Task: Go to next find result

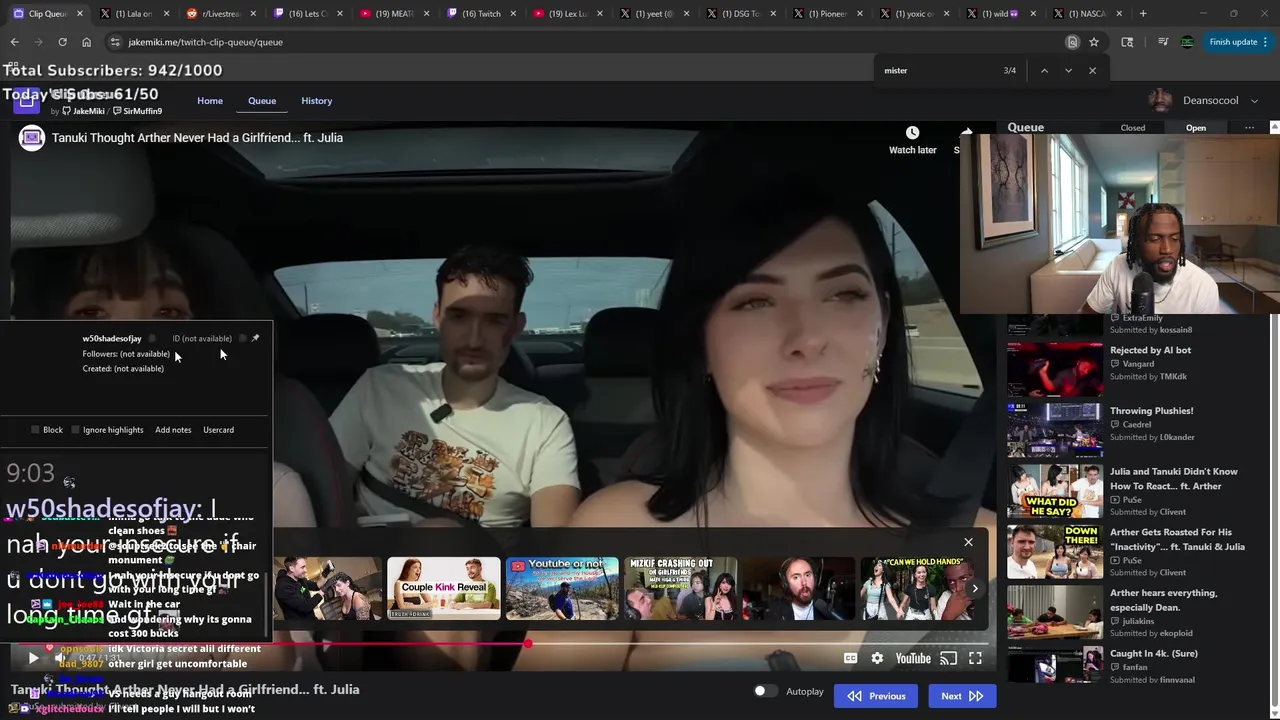Action: (1068, 71)
